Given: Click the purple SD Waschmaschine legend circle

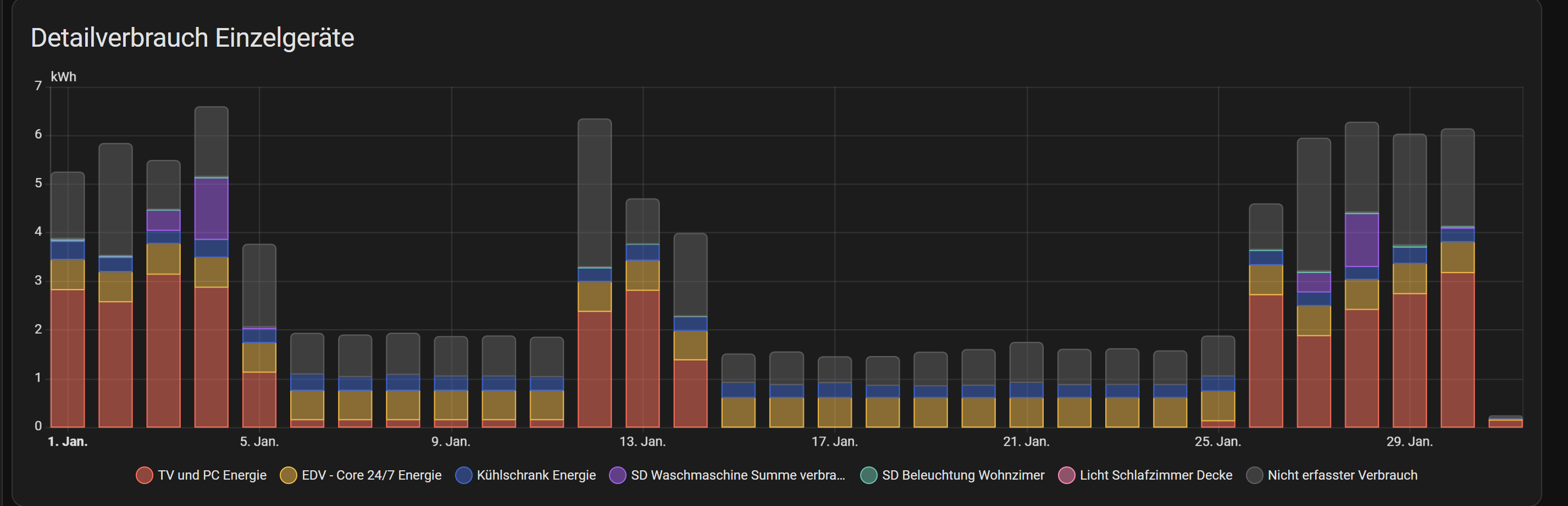Looking at the screenshot, I should (617, 475).
